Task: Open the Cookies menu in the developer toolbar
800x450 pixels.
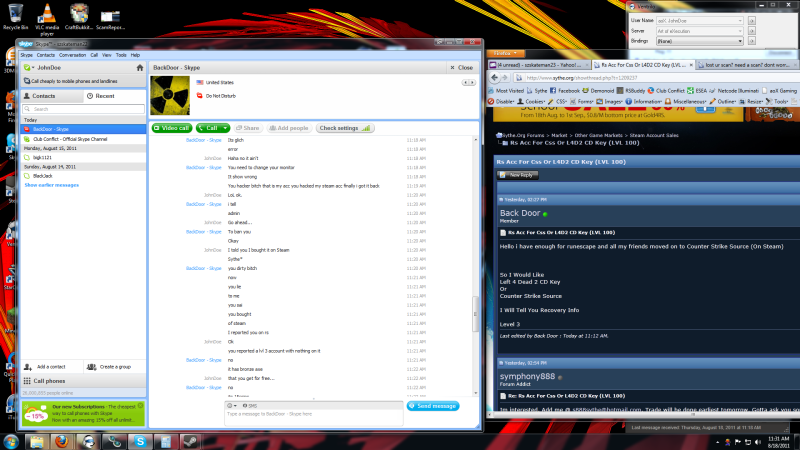Action: point(531,102)
